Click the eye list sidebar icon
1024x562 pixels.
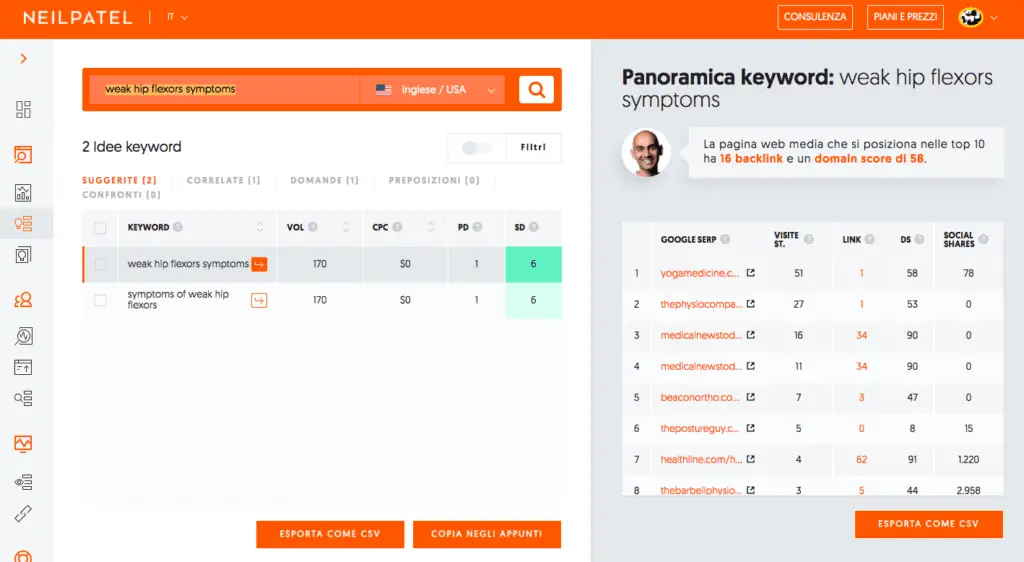click(x=23, y=482)
